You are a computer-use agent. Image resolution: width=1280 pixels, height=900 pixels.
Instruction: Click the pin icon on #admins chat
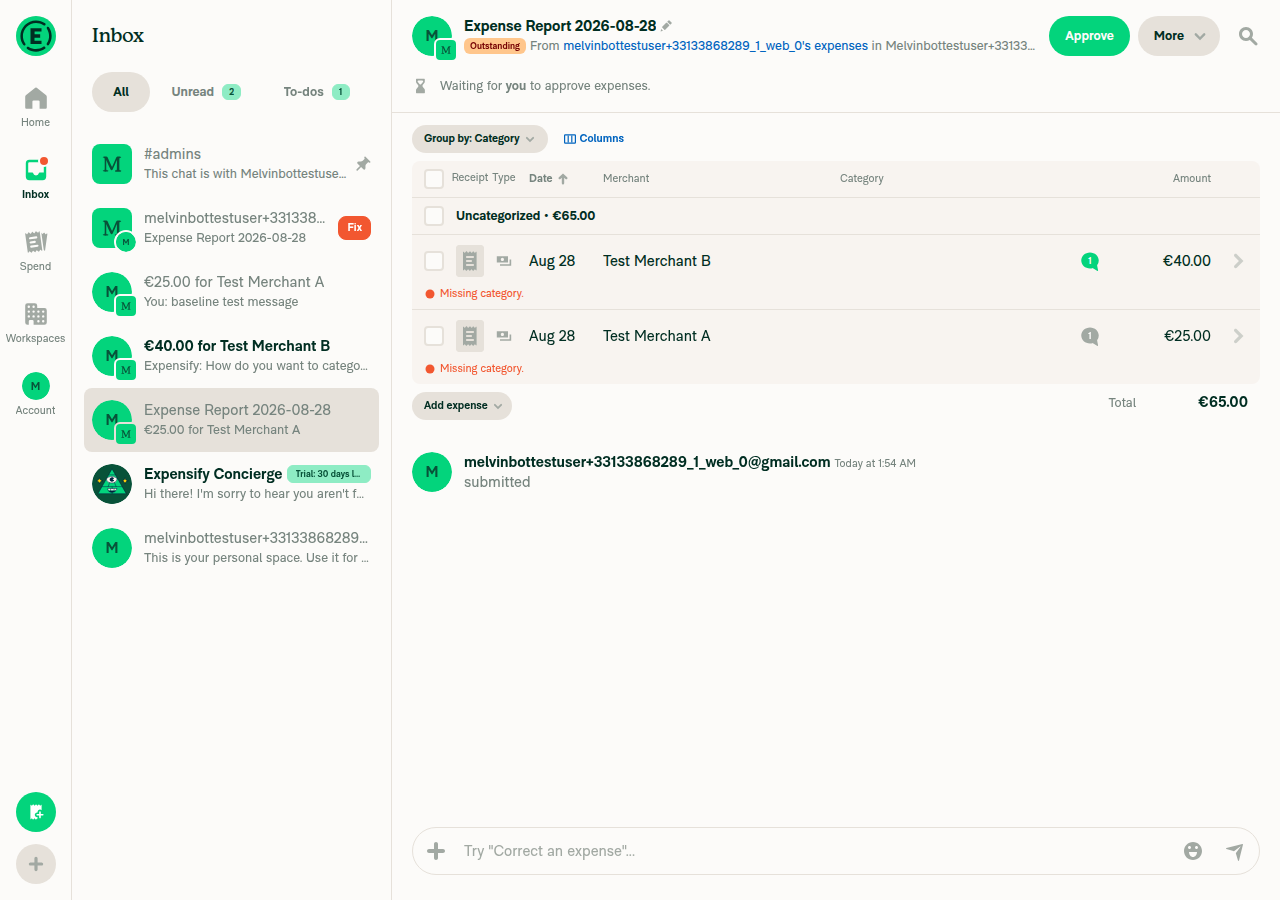point(363,163)
